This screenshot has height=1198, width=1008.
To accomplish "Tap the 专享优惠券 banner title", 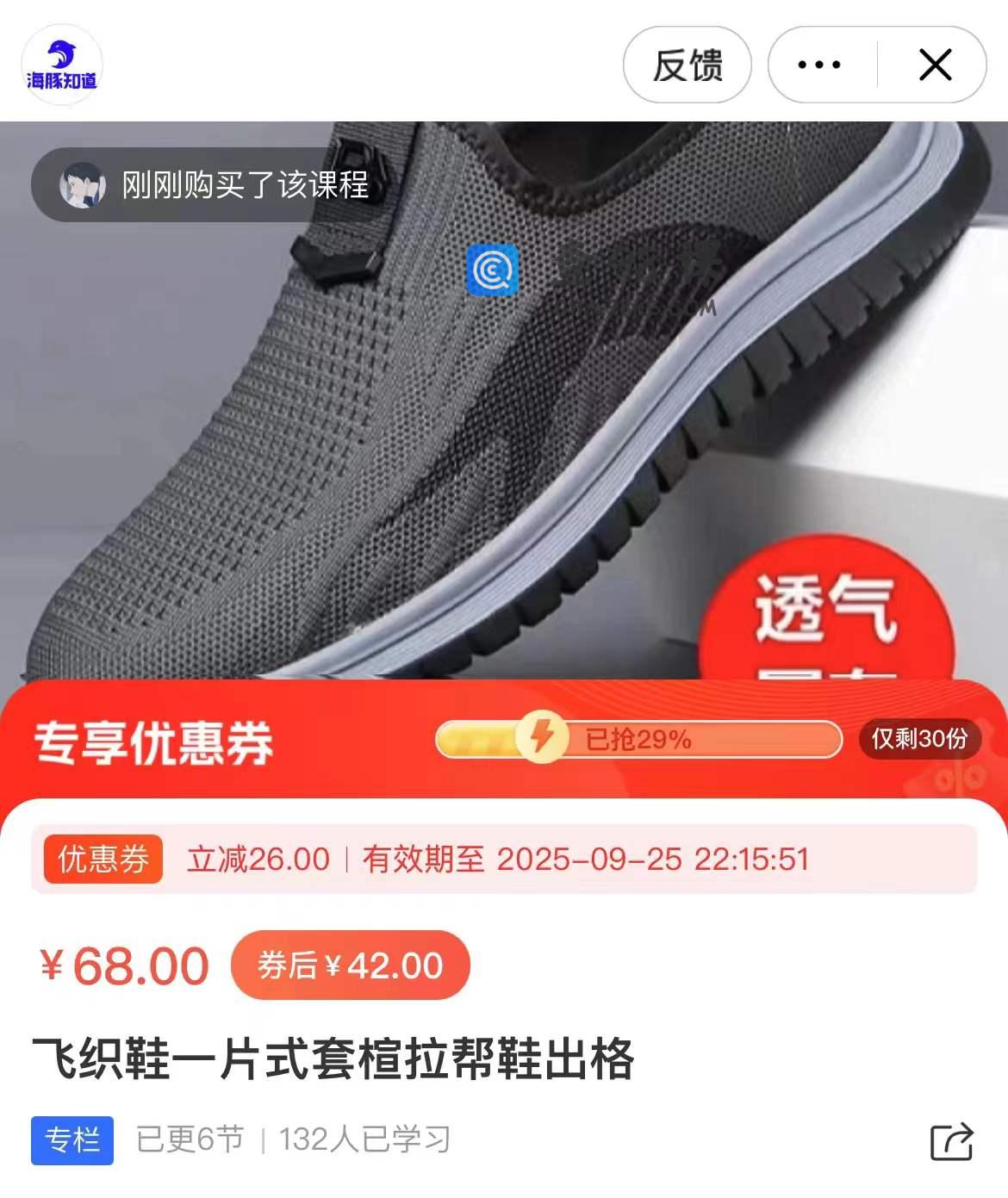I will pos(153,743).
